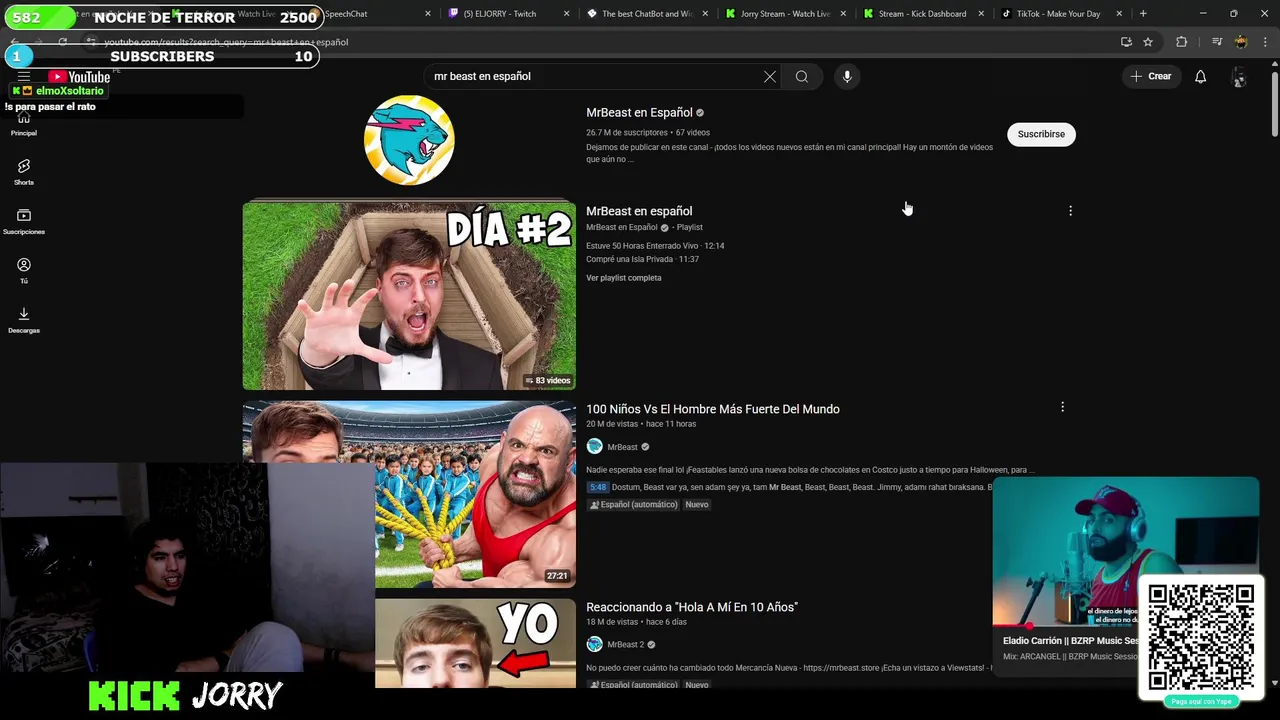This screenshot has height=720, width=1280.
Task: Clear the search box text
Action: [x=770, y=77]
